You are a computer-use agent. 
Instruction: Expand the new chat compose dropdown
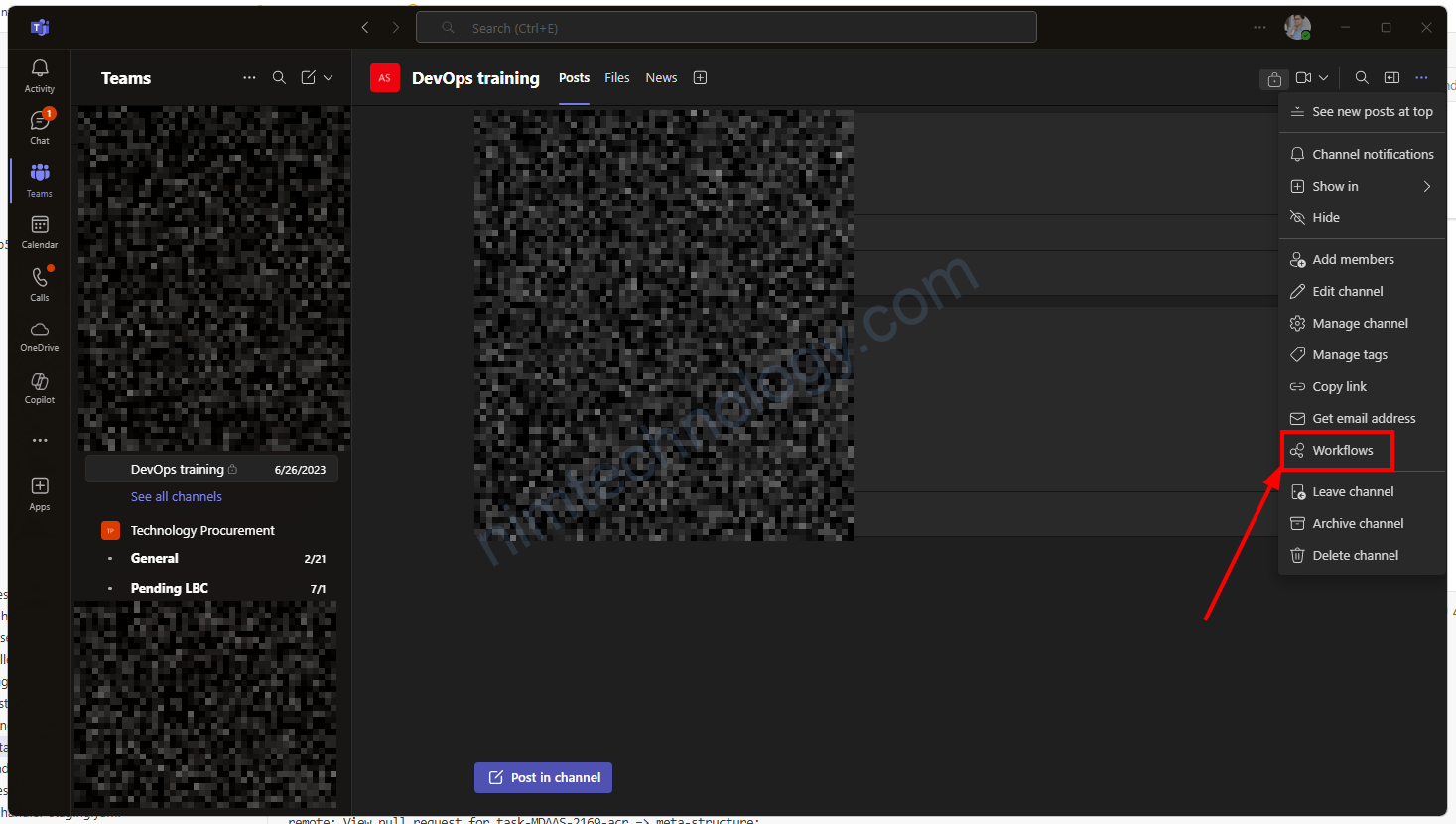329,78
